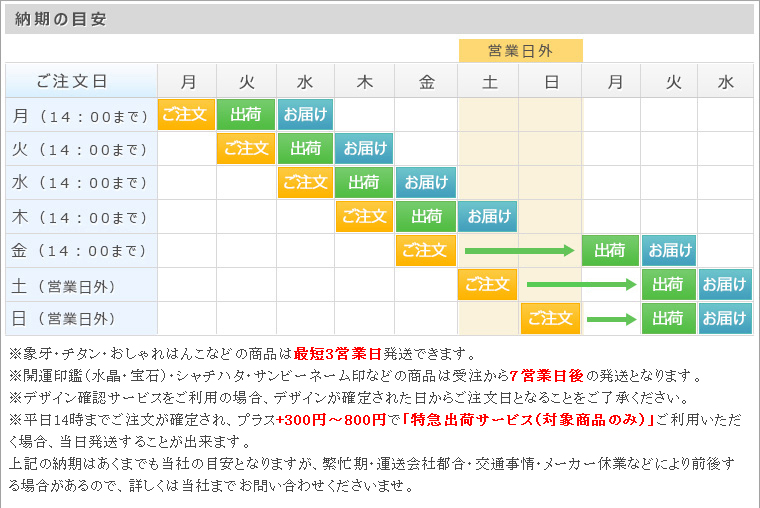The image size is (760, 508).
Task: Click the 金 column header
Action: click(x=427, y=81)
